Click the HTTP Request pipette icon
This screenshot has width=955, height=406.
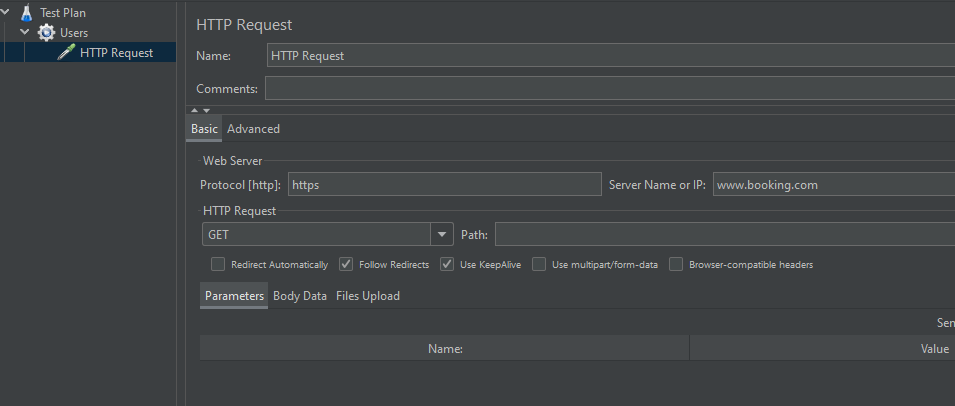point(66,53)
